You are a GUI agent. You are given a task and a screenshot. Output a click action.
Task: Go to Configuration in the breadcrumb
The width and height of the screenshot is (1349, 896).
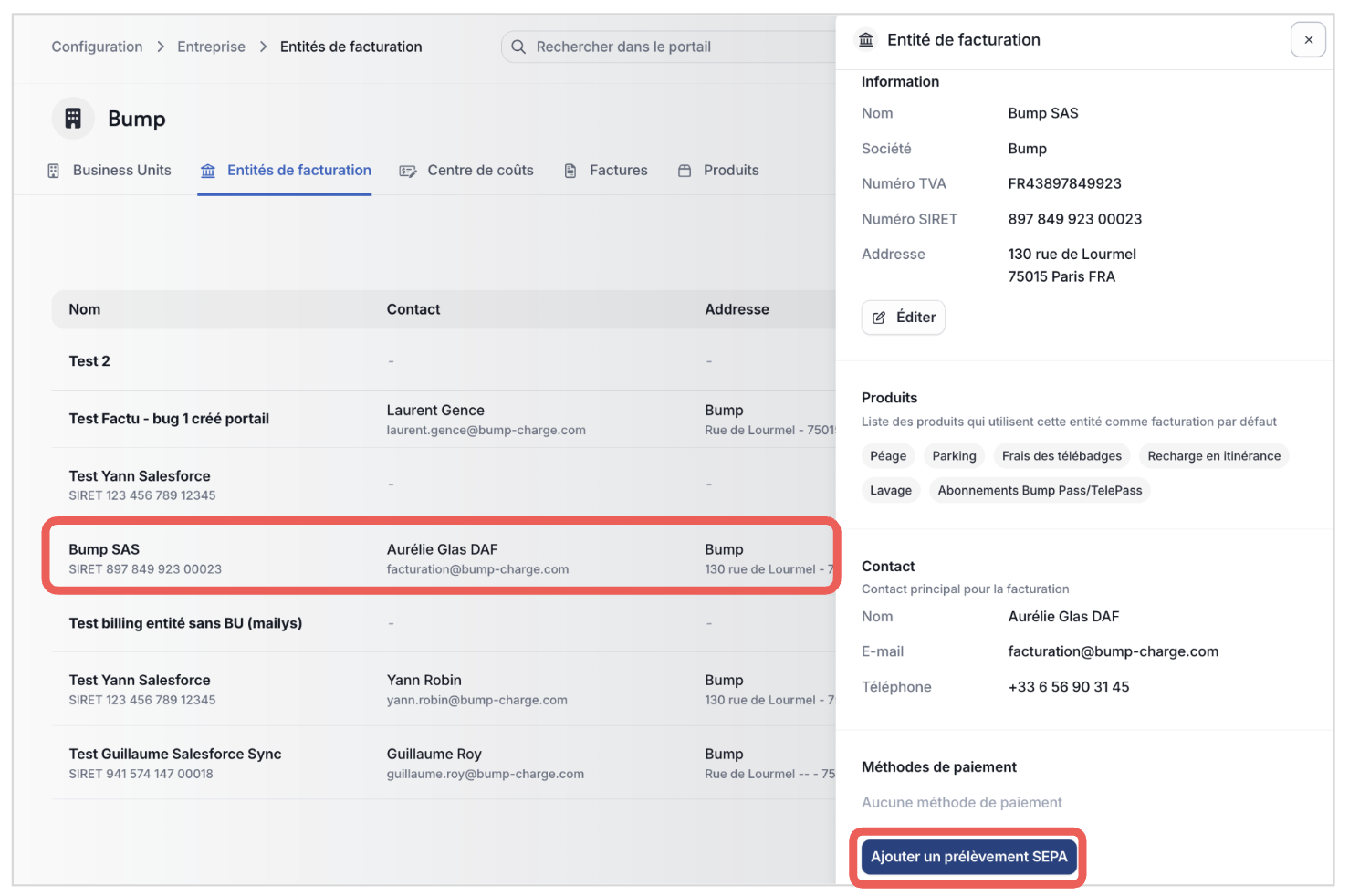pos(97,47)
